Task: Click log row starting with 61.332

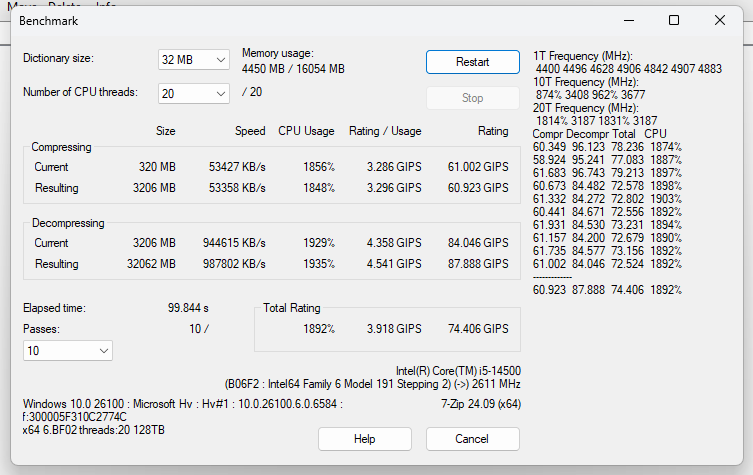Action: tap(607, 198)
